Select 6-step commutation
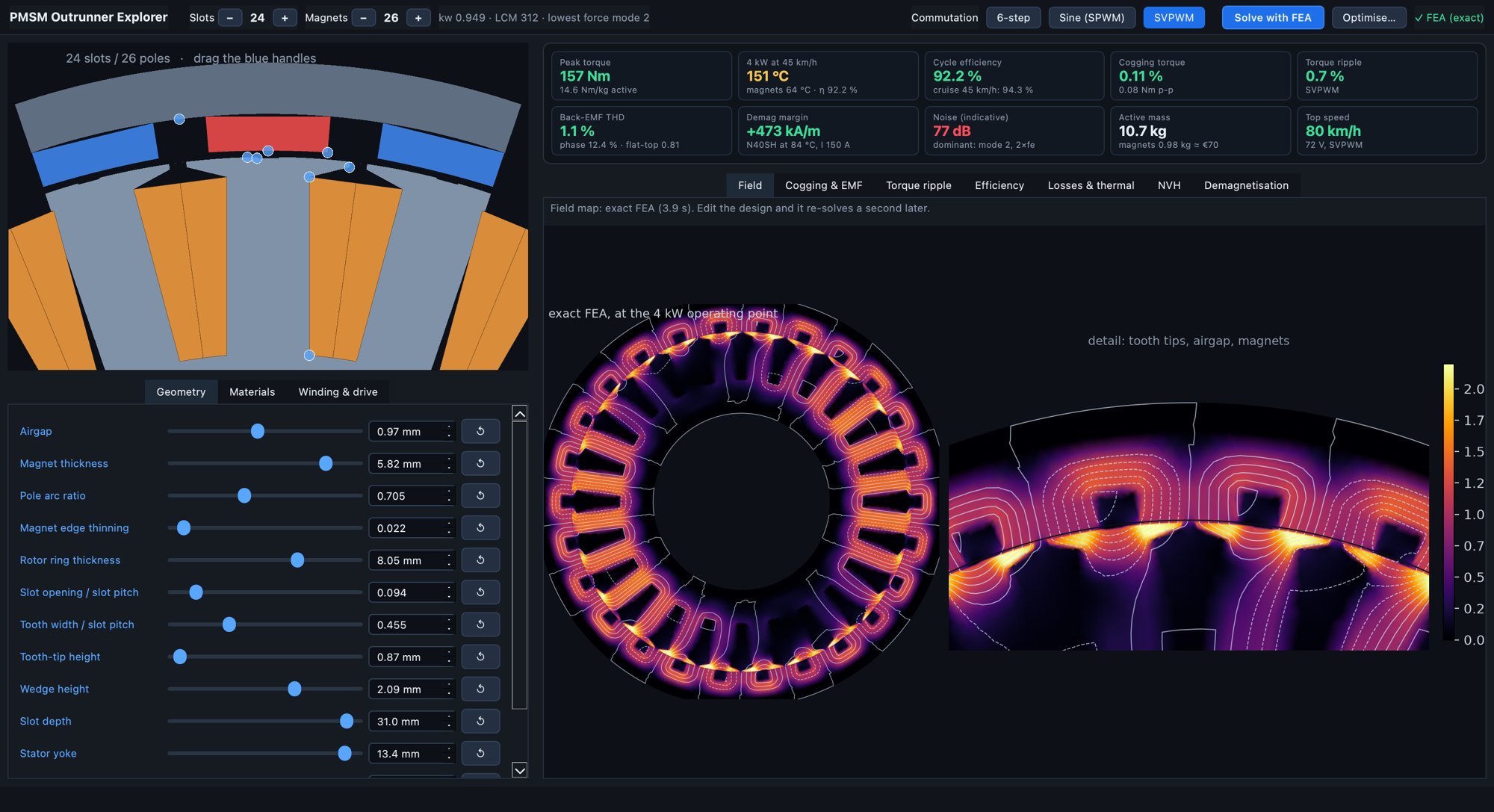The height and width of the screenshot is (812, 1494). tap(1013, 17)
